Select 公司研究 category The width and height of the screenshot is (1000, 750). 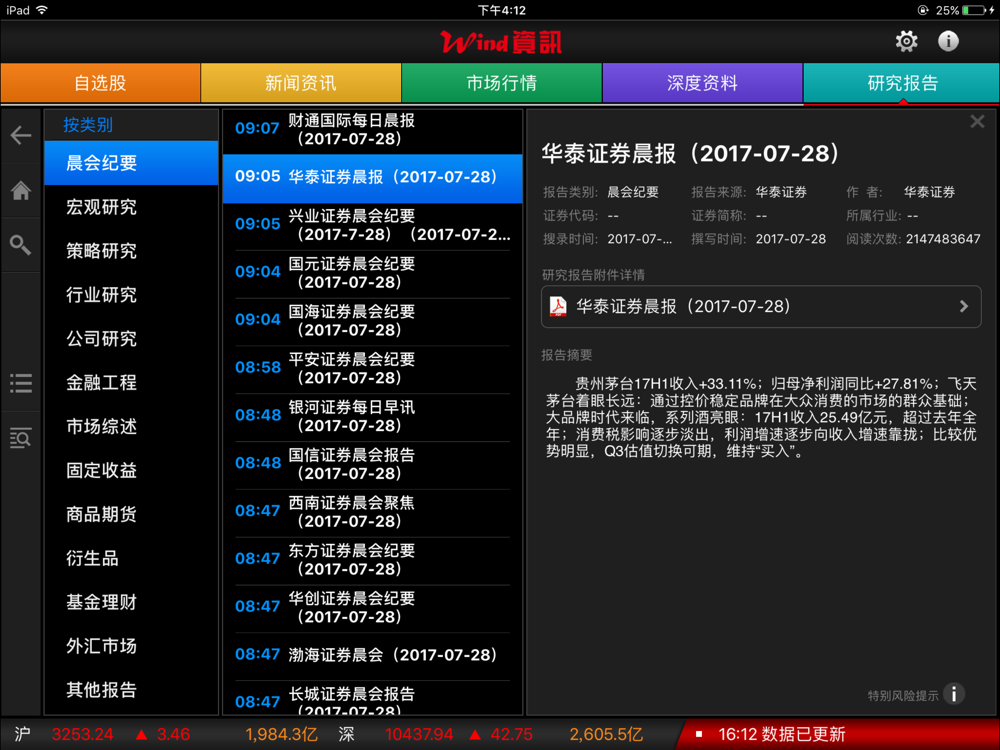tap(131, 339)
